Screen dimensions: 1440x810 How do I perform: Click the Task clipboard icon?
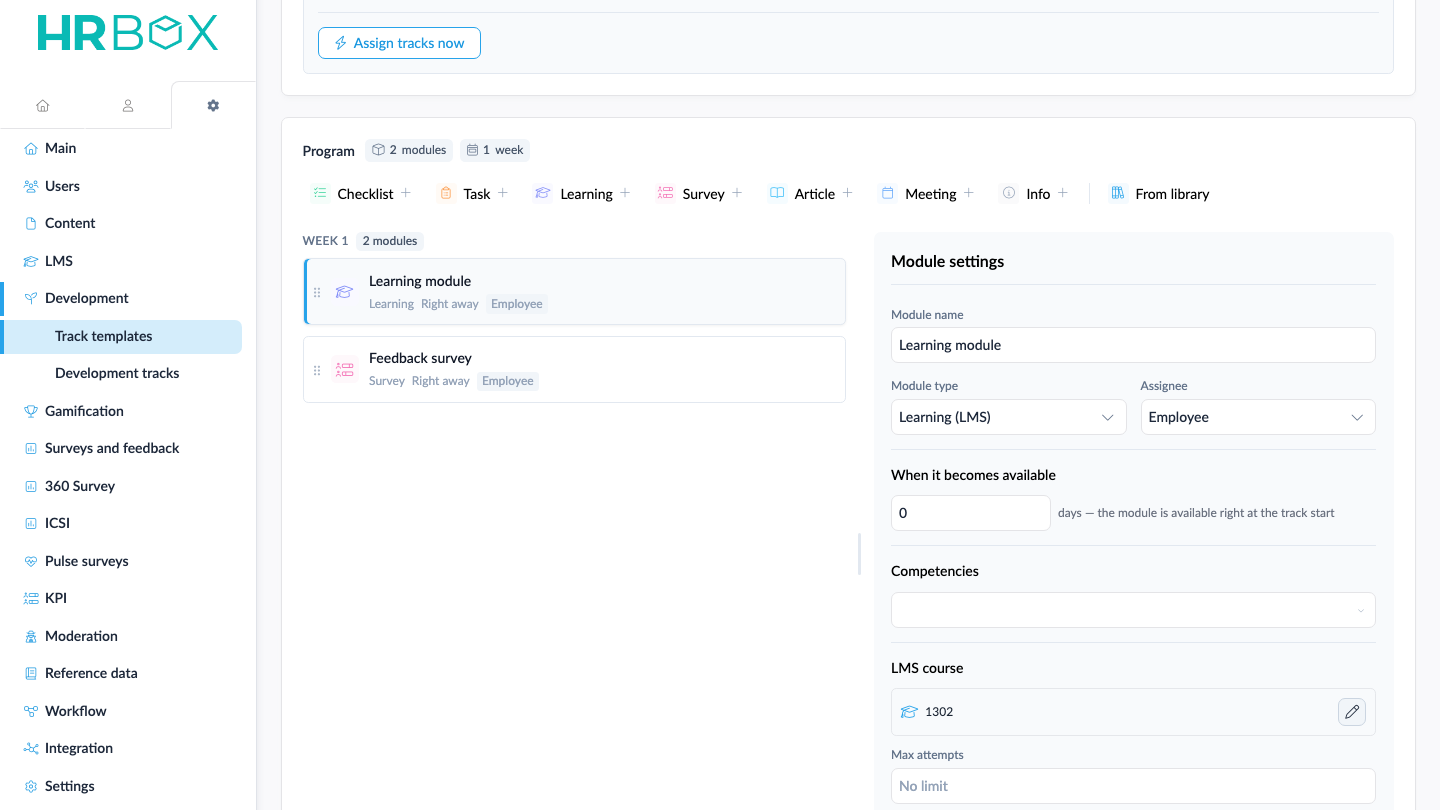pos(446,193)
